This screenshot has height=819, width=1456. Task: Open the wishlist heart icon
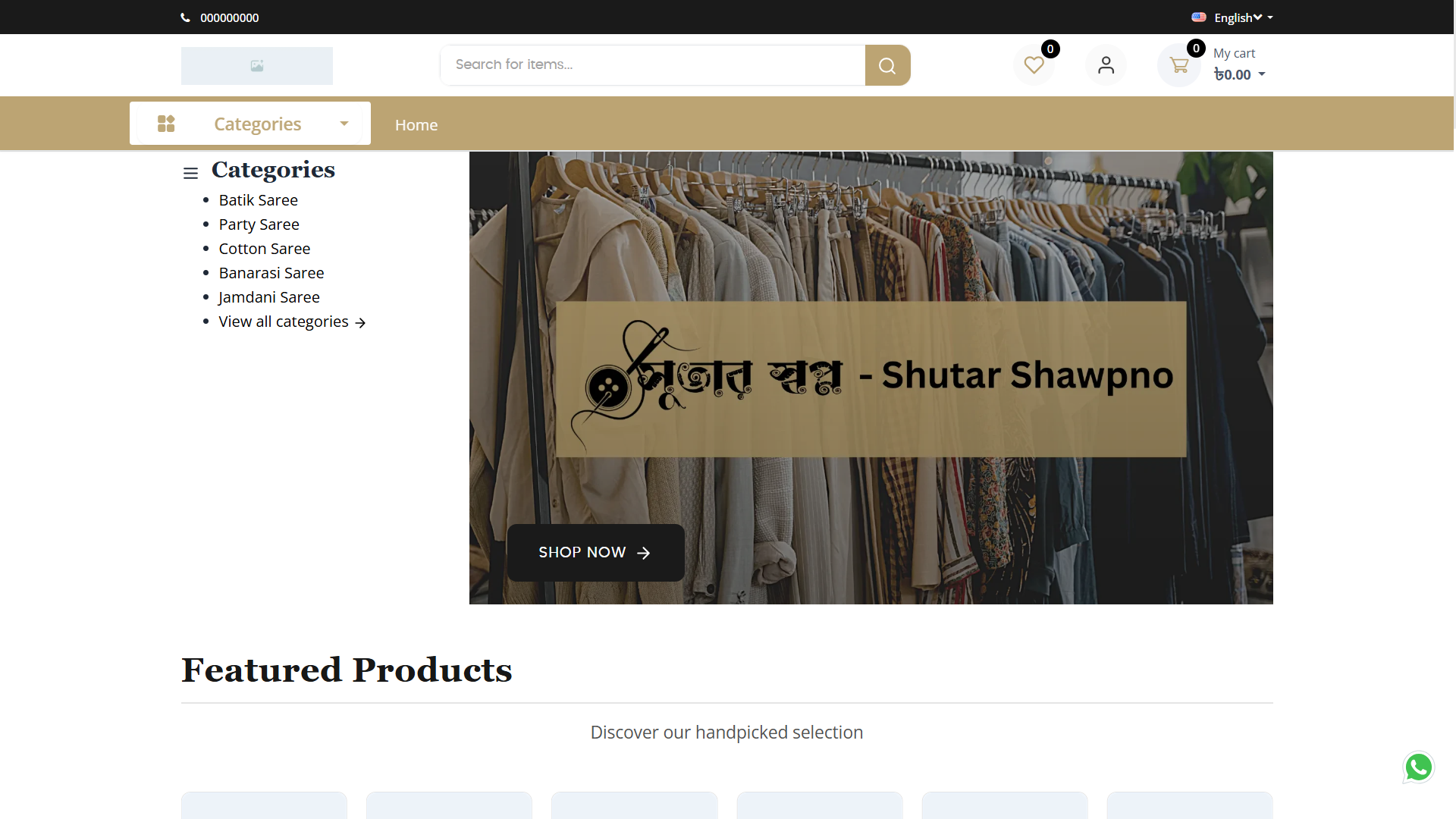click(x=1034, y=65)
